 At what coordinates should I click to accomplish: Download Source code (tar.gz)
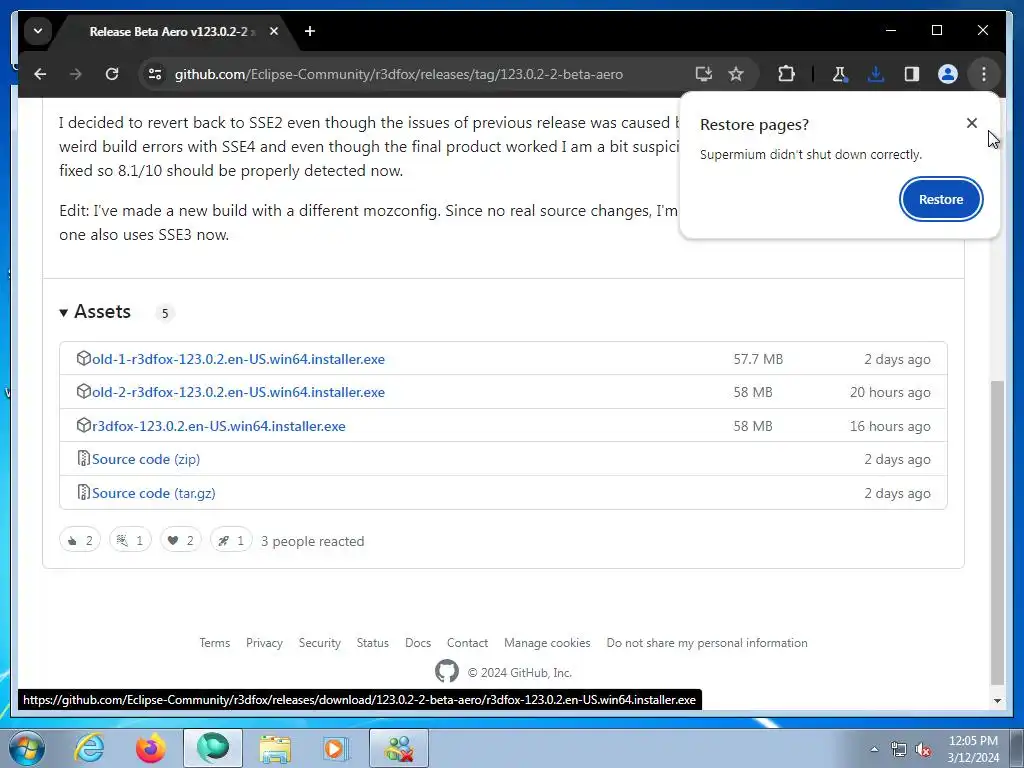(x=153, y=493)
